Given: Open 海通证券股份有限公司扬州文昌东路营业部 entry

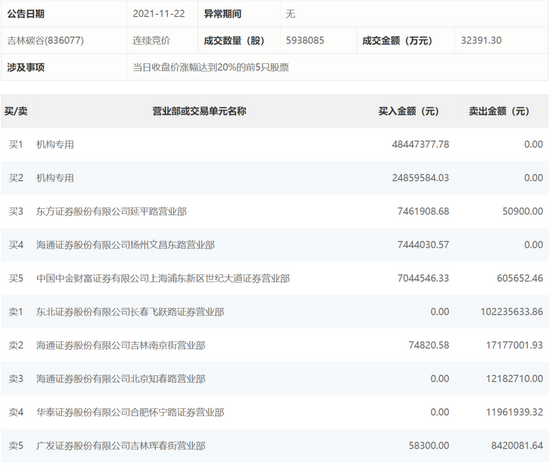Looking at the screenshot, I should click(x=126, y=245).
